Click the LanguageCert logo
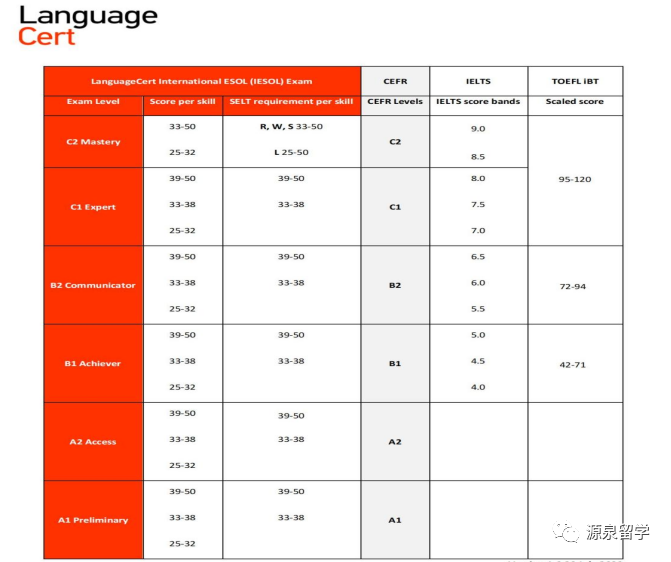Viewport: 671px width, 562px height. (x=88, y=26)
